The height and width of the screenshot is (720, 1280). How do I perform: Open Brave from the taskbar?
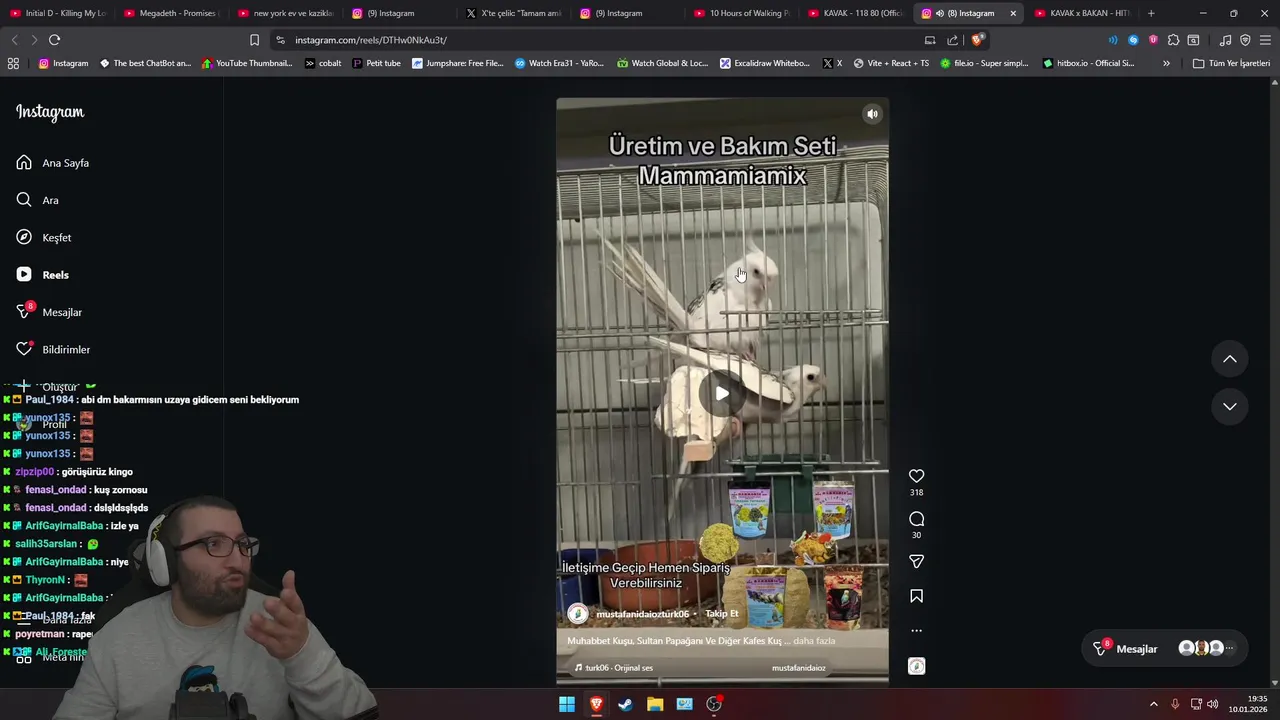[x=596, y=704]
